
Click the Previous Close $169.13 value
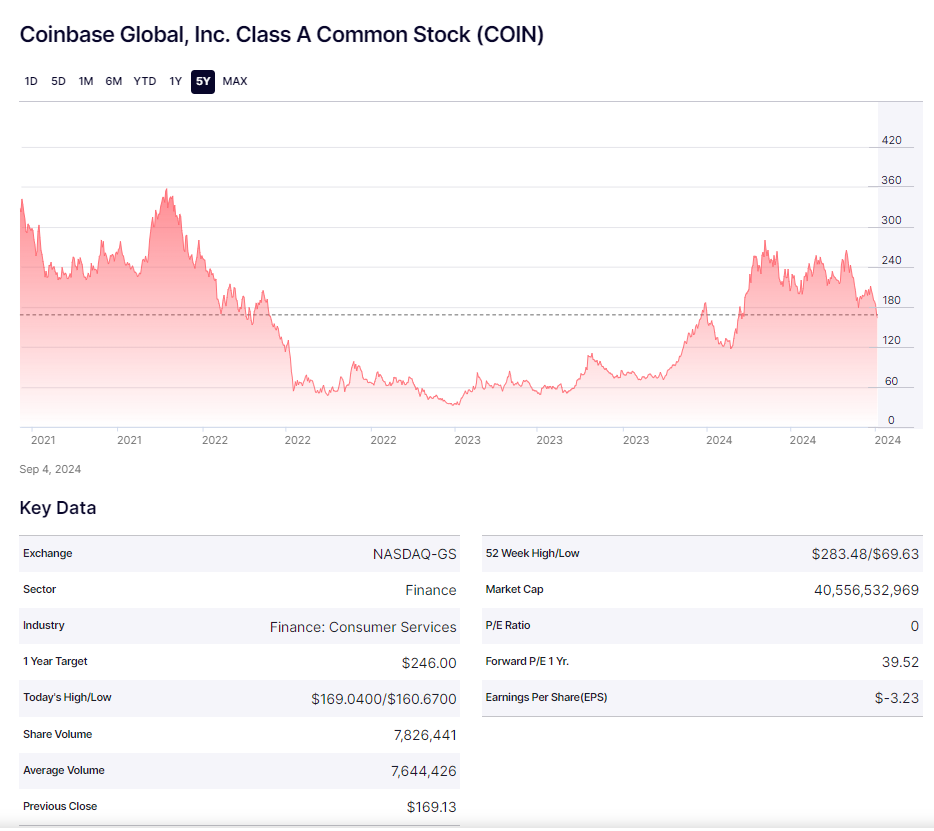pyautogui.click(x=431, y=807)
